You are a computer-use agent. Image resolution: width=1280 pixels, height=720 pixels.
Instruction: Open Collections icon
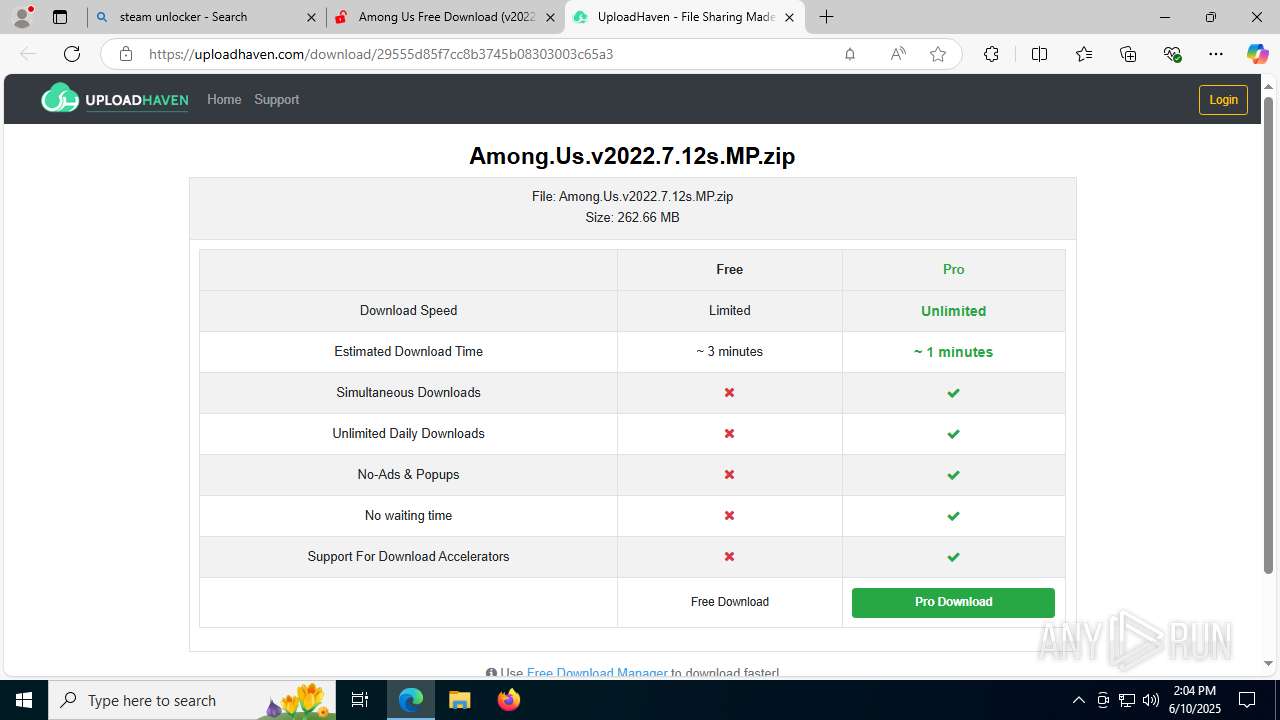tap(1128, 54)
